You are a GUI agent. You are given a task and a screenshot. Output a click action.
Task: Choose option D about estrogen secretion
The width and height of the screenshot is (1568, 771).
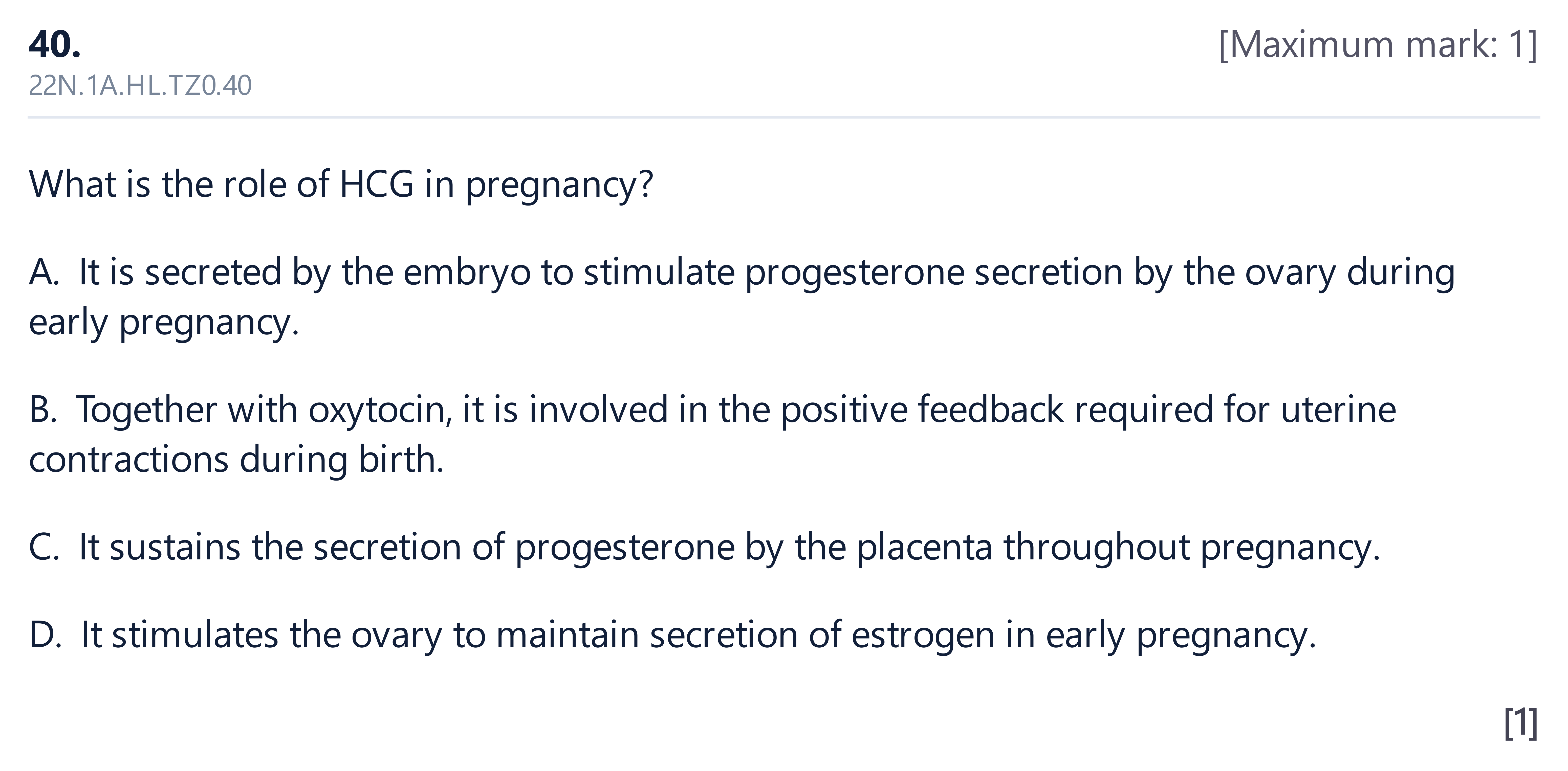673,635
